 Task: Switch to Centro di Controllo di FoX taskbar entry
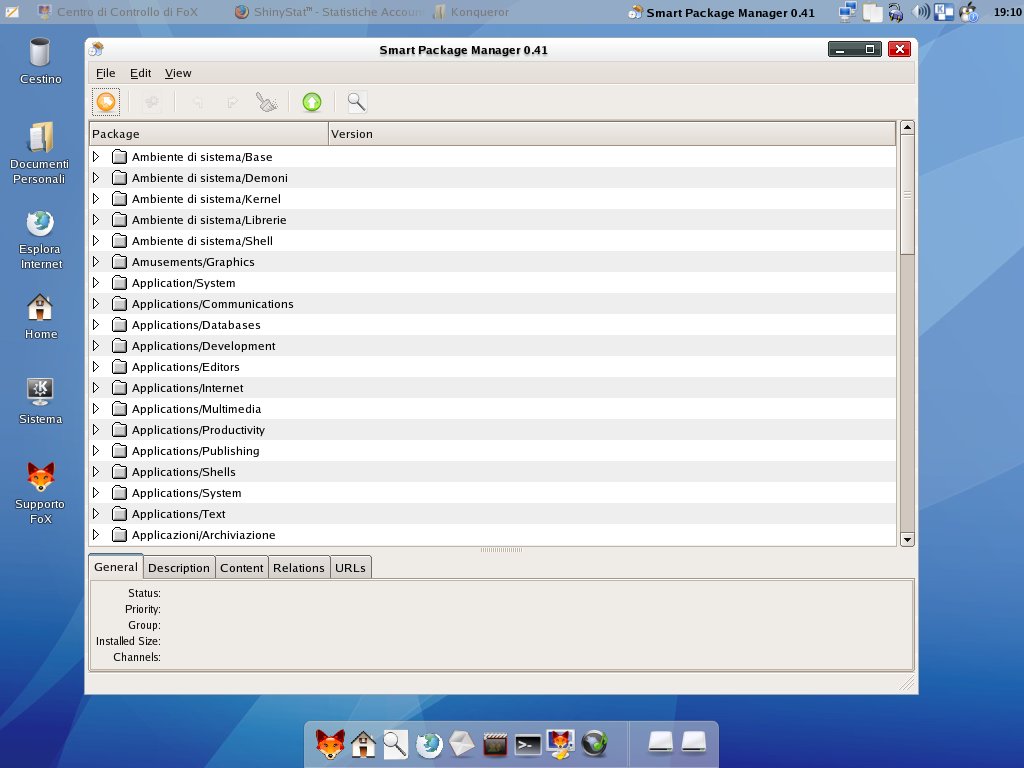point(118,12)
